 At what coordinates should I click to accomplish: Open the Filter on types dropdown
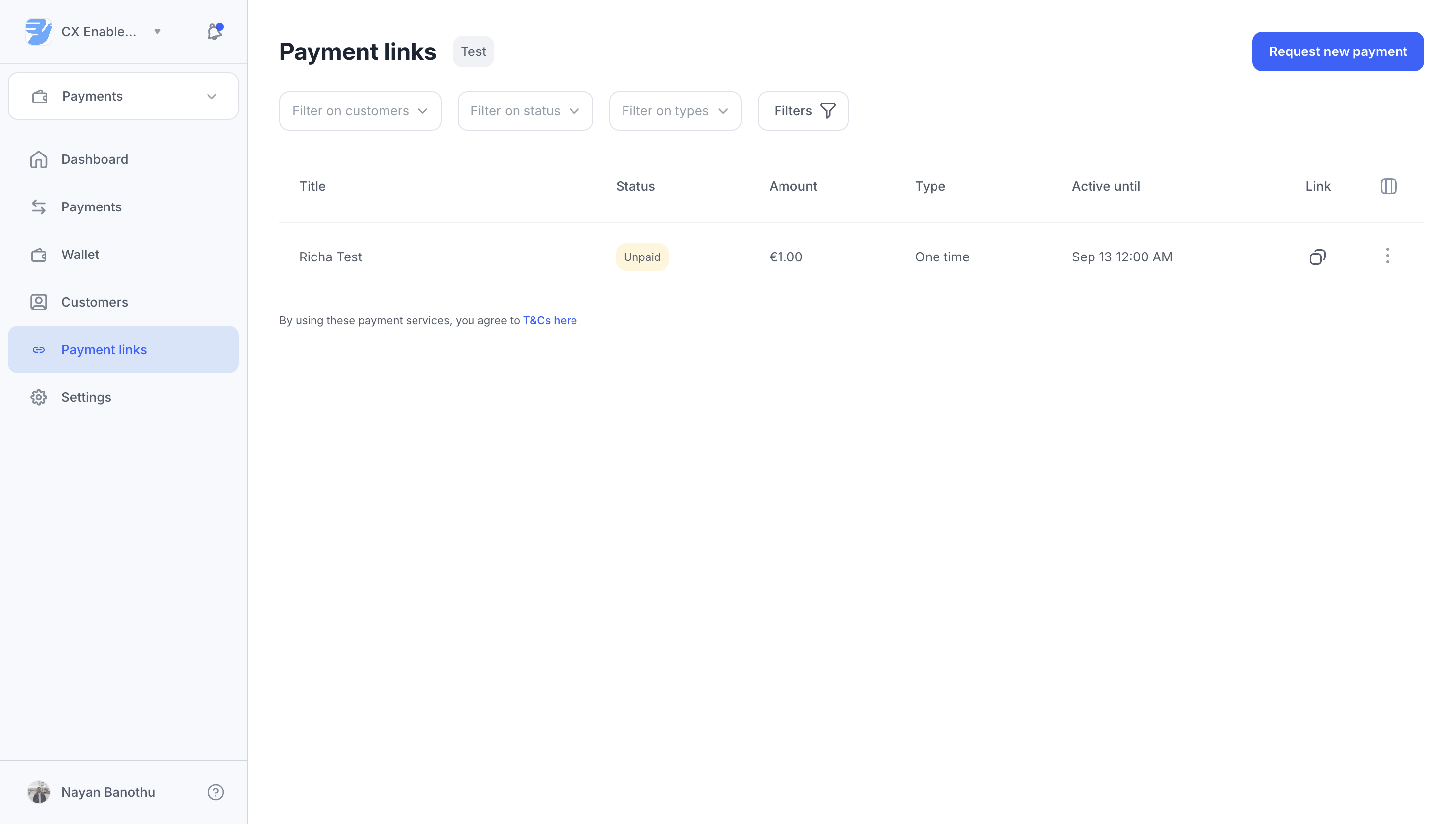click(675, 111)
